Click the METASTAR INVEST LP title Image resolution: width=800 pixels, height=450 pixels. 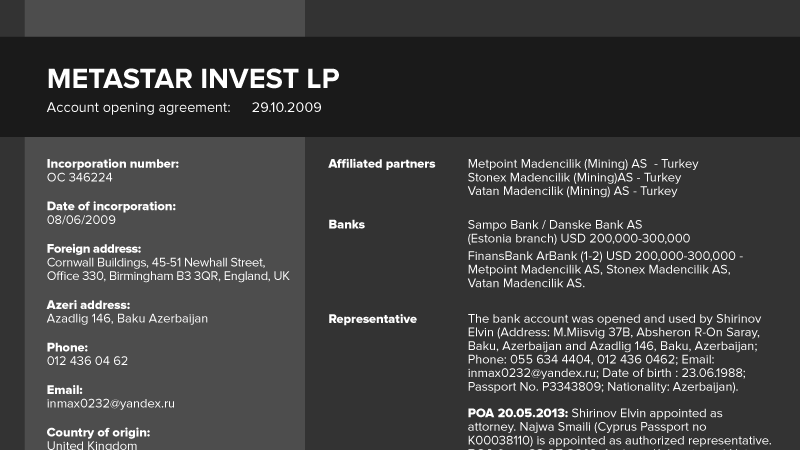pyautogui.click(x=193, y=79)
